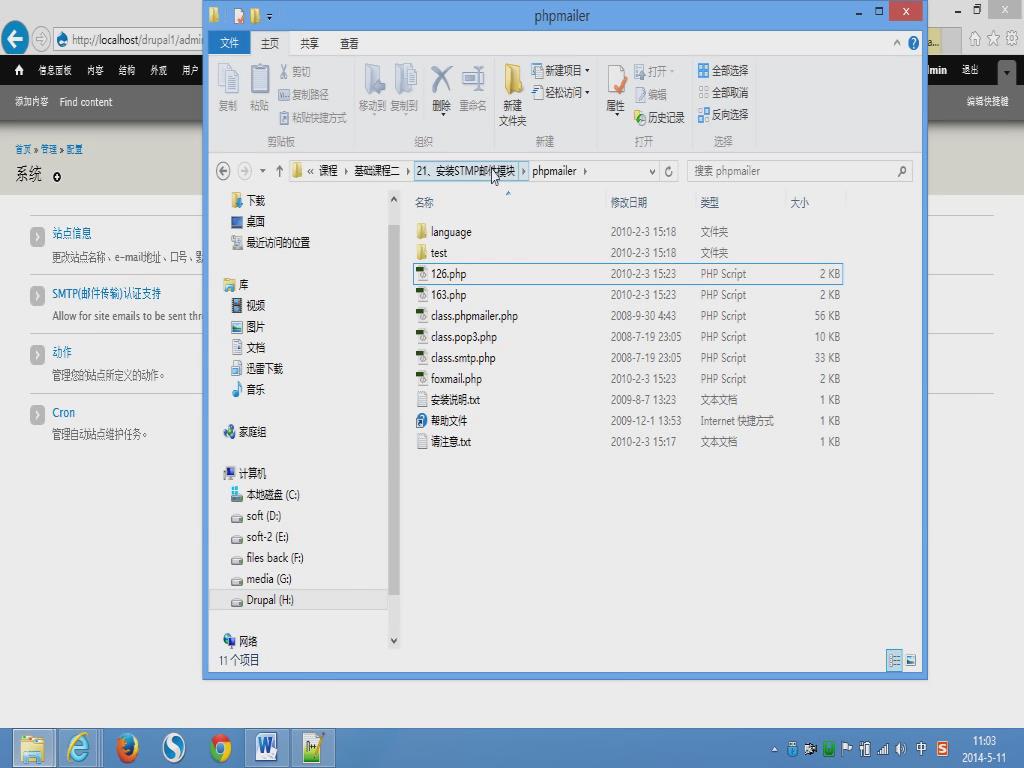The height and width of the screenshot is (768, 1024).
Task: Click the search phpmailer input box
Action: click(x=793, y=171)
